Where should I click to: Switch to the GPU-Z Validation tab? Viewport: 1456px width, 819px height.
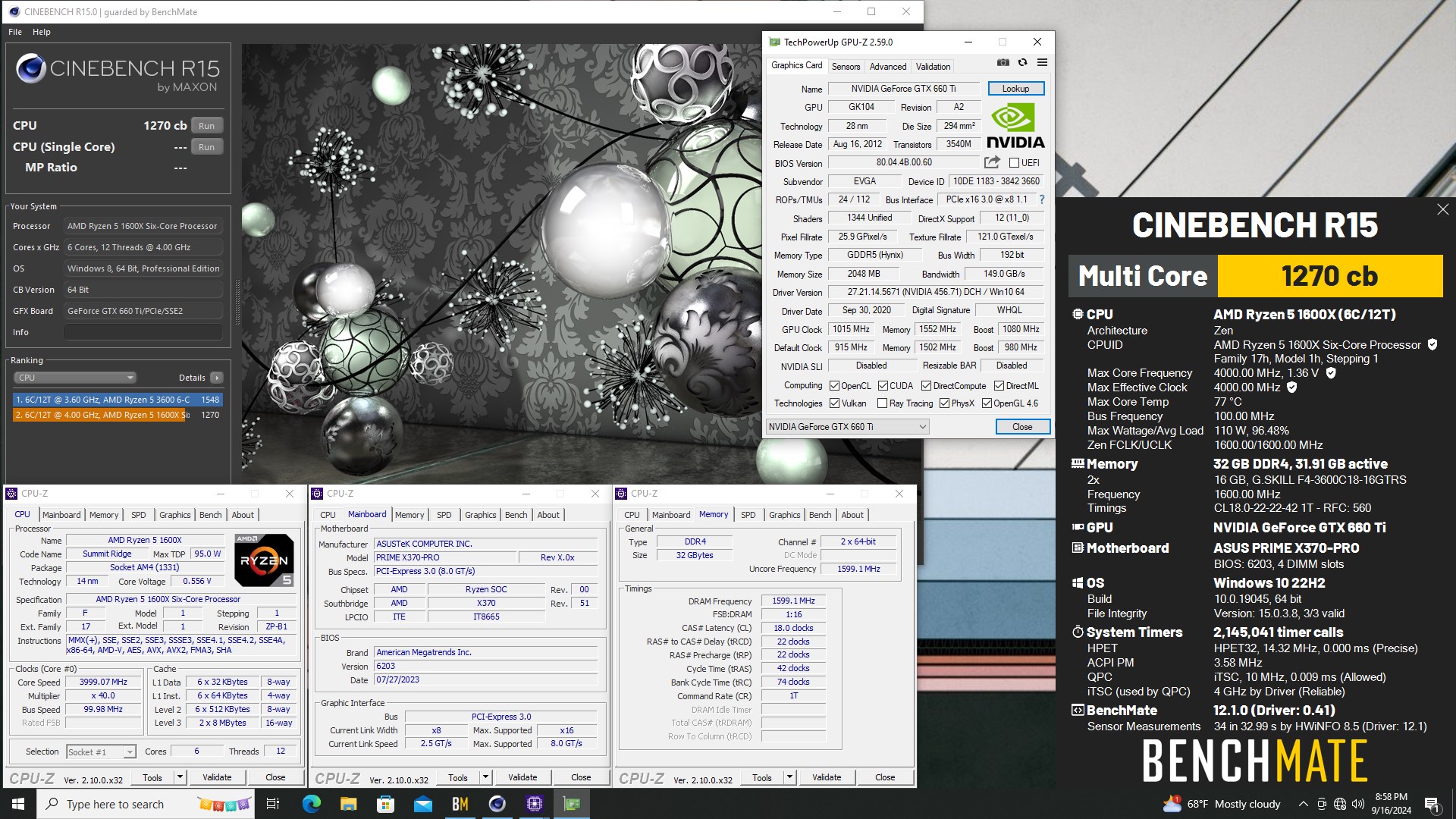click(933, 67)
